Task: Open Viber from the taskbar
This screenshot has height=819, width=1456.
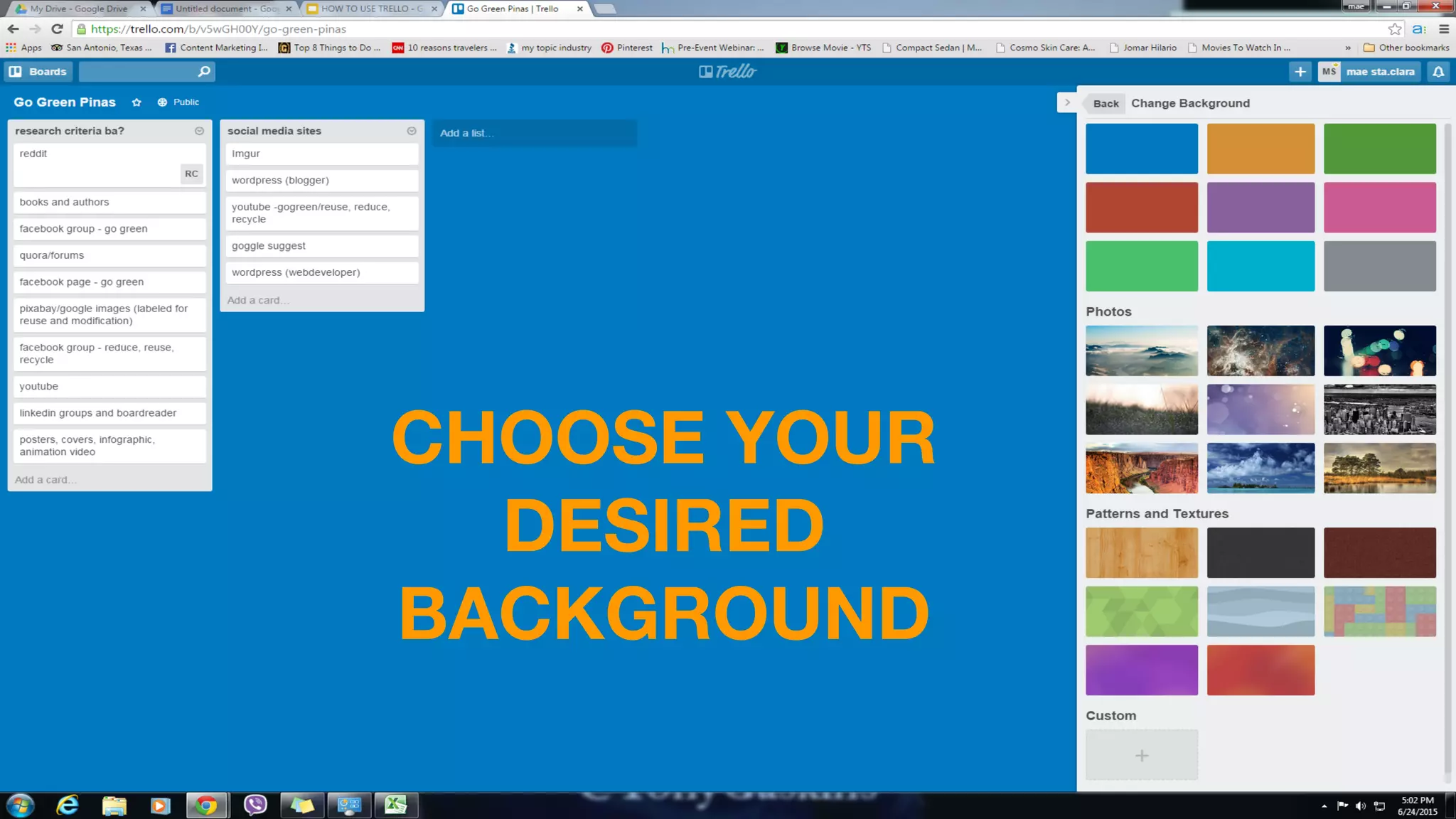Action: [255, 805]
